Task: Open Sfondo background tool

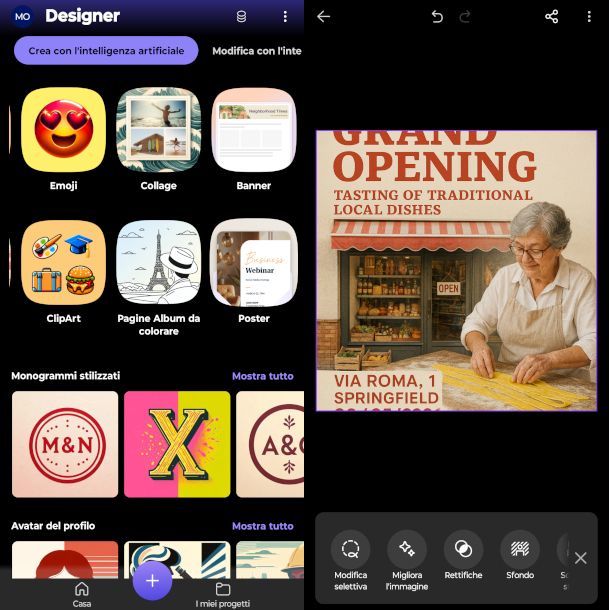Action: 520,555
